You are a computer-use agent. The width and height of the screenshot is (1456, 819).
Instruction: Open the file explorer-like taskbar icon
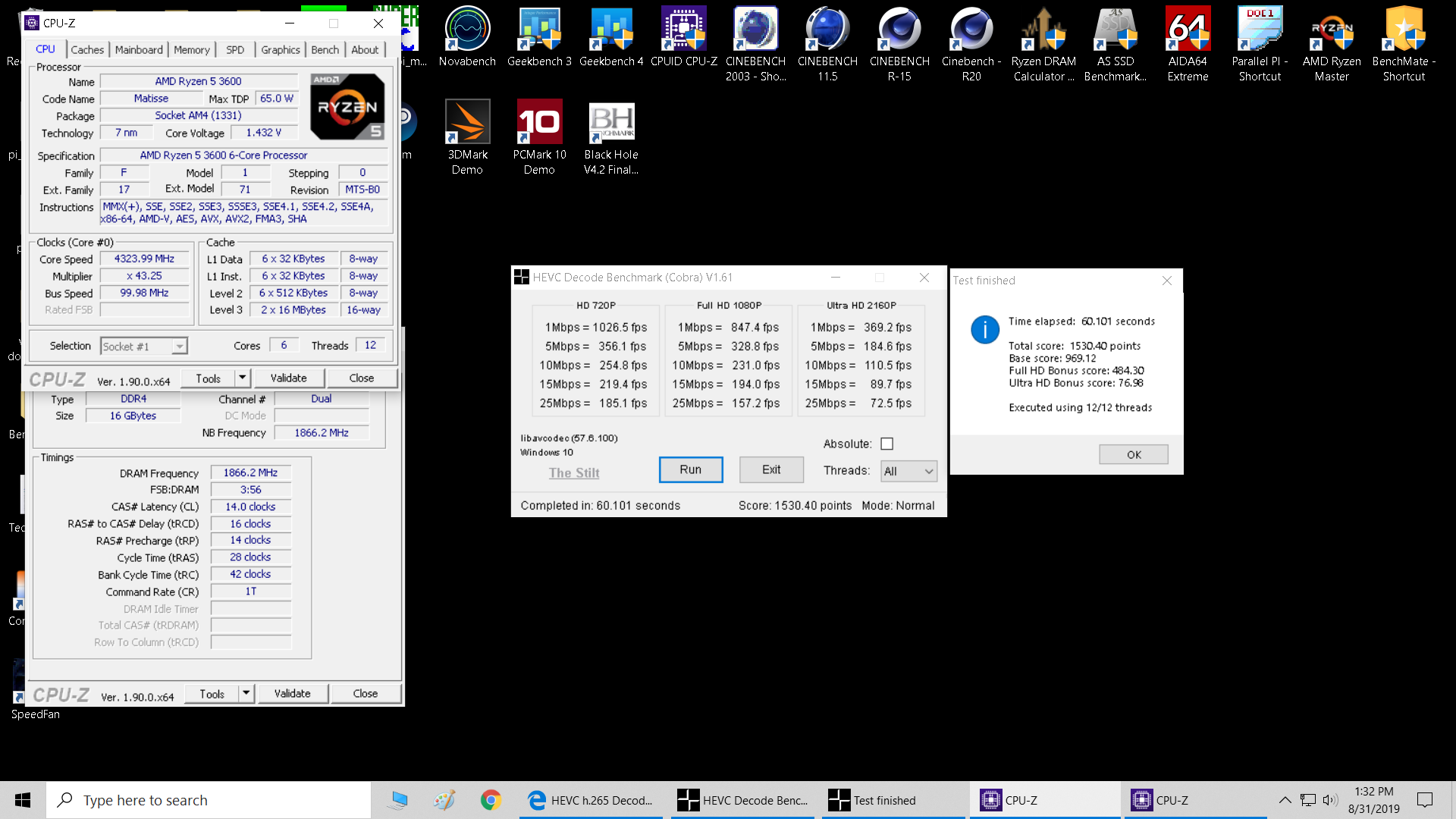[398, 800]
